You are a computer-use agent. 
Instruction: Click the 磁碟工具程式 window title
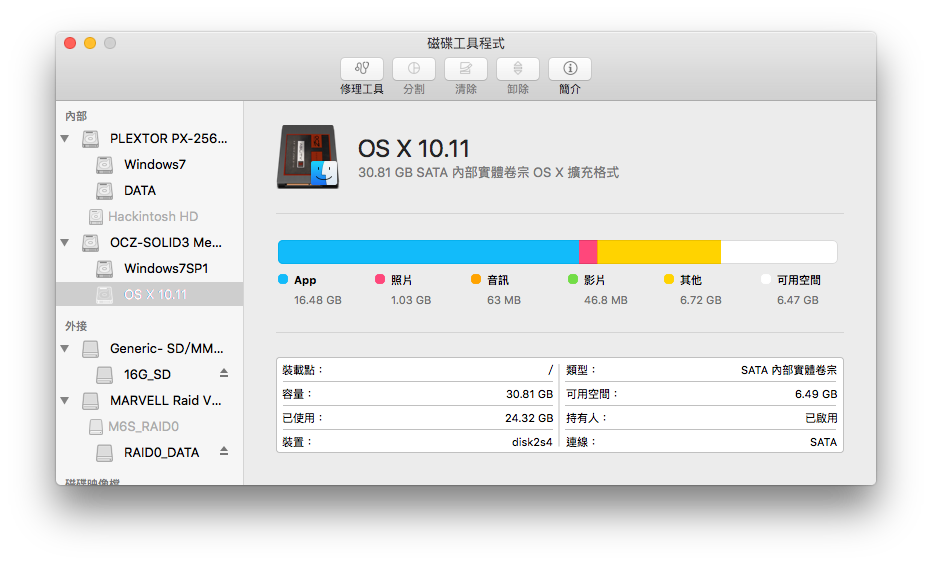point(466,43)
